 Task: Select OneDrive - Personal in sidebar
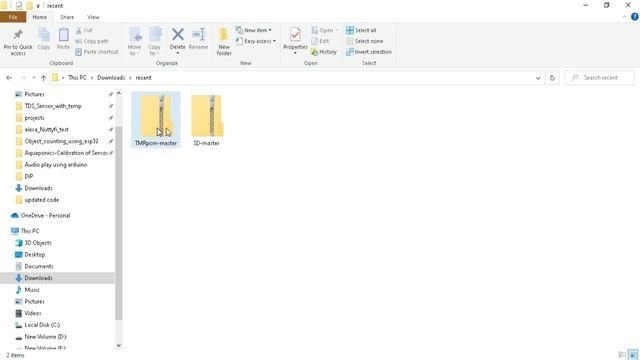45,216
